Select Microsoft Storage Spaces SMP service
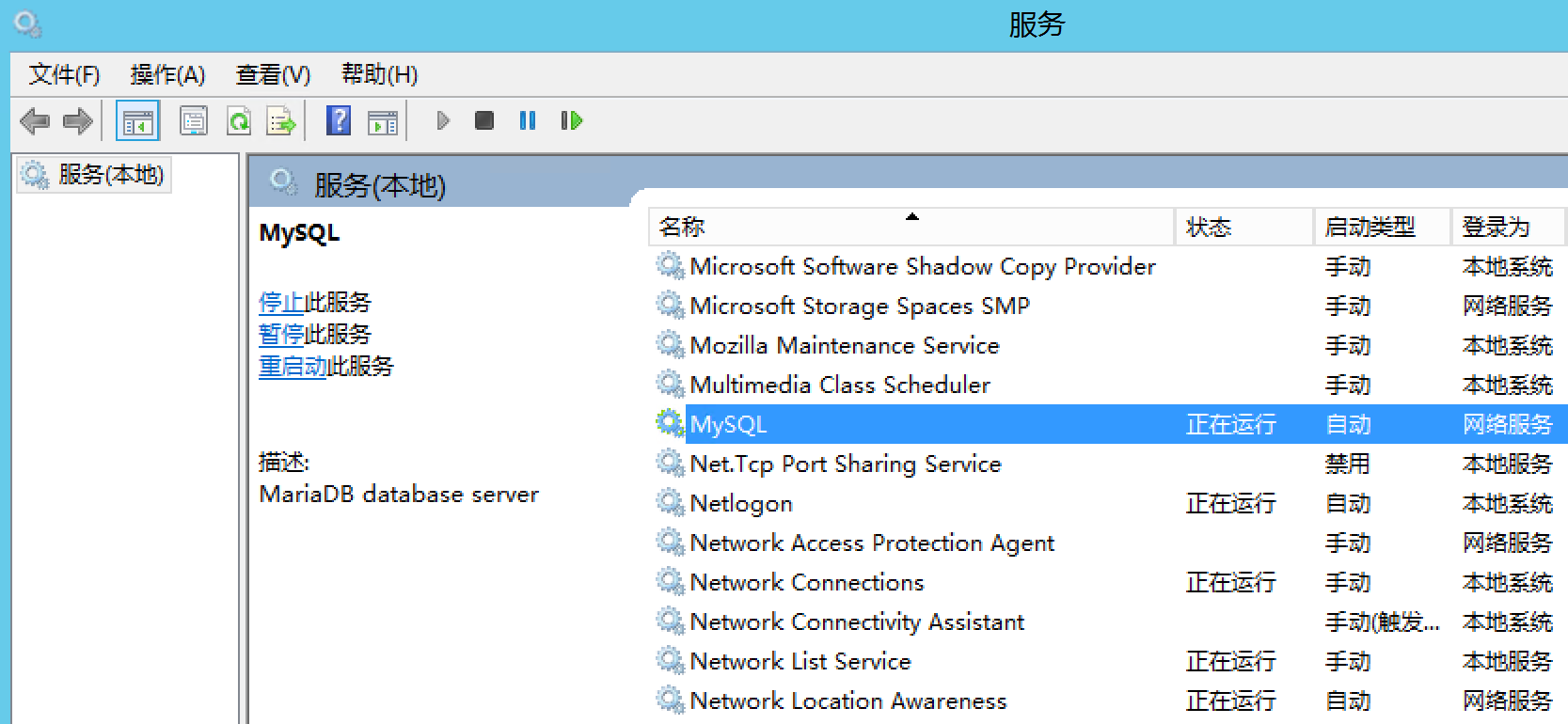 860,306
